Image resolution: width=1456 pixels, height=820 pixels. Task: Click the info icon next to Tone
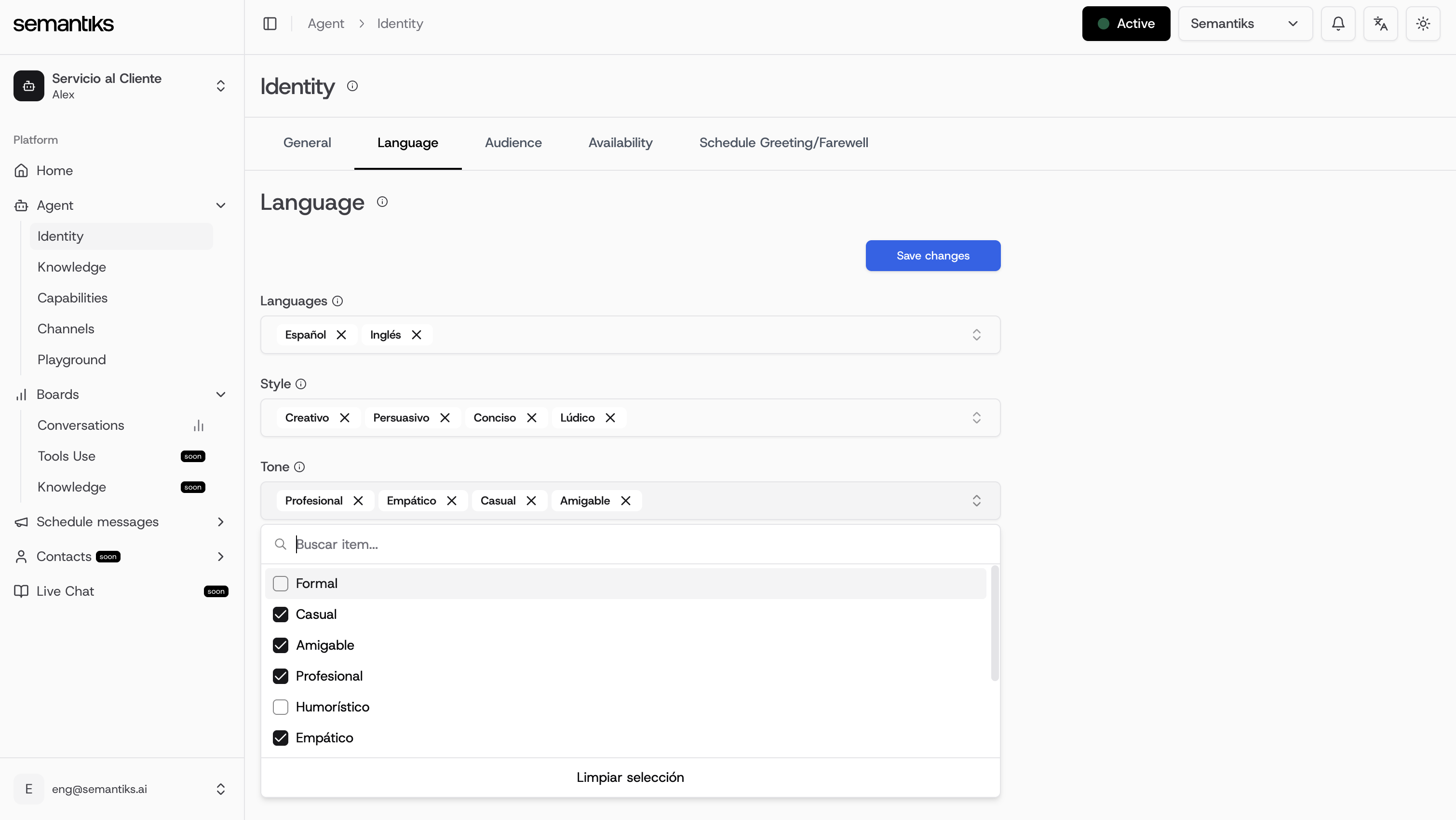299,467
